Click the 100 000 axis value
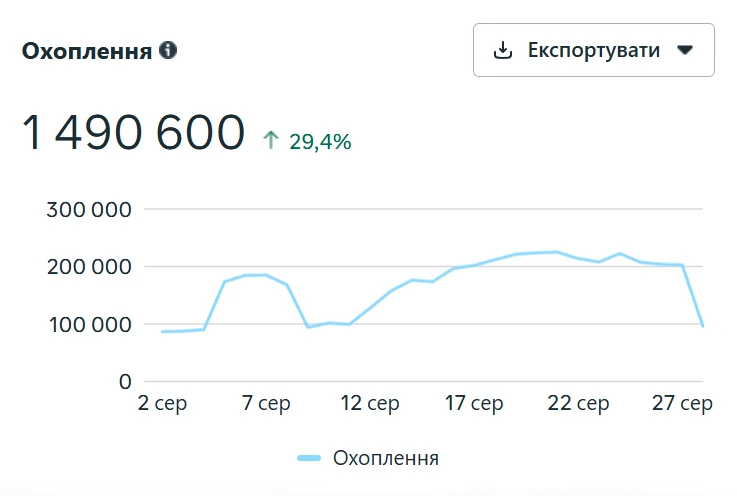The image size is (737, 496). click(90, 325)
